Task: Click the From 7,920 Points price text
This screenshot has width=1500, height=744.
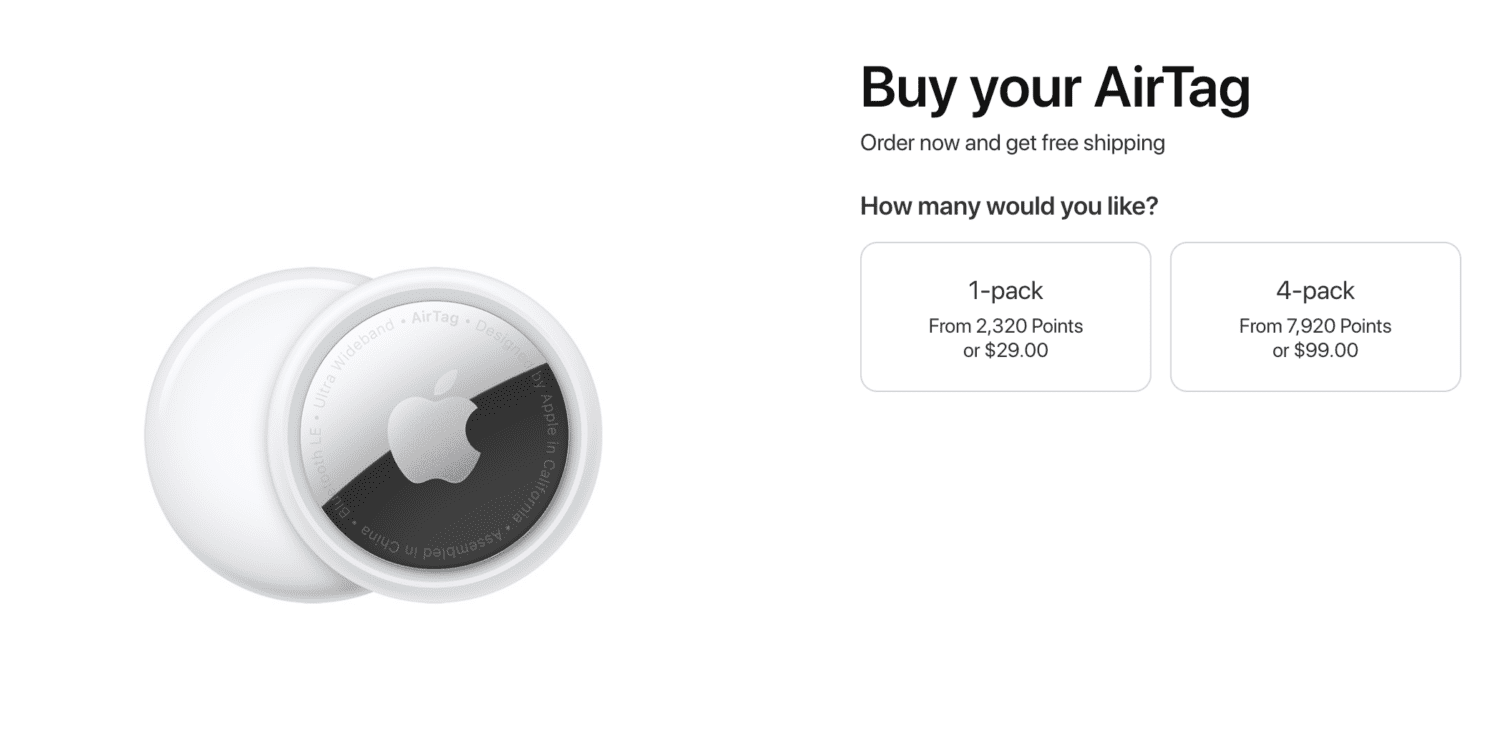Action: 1314,326
